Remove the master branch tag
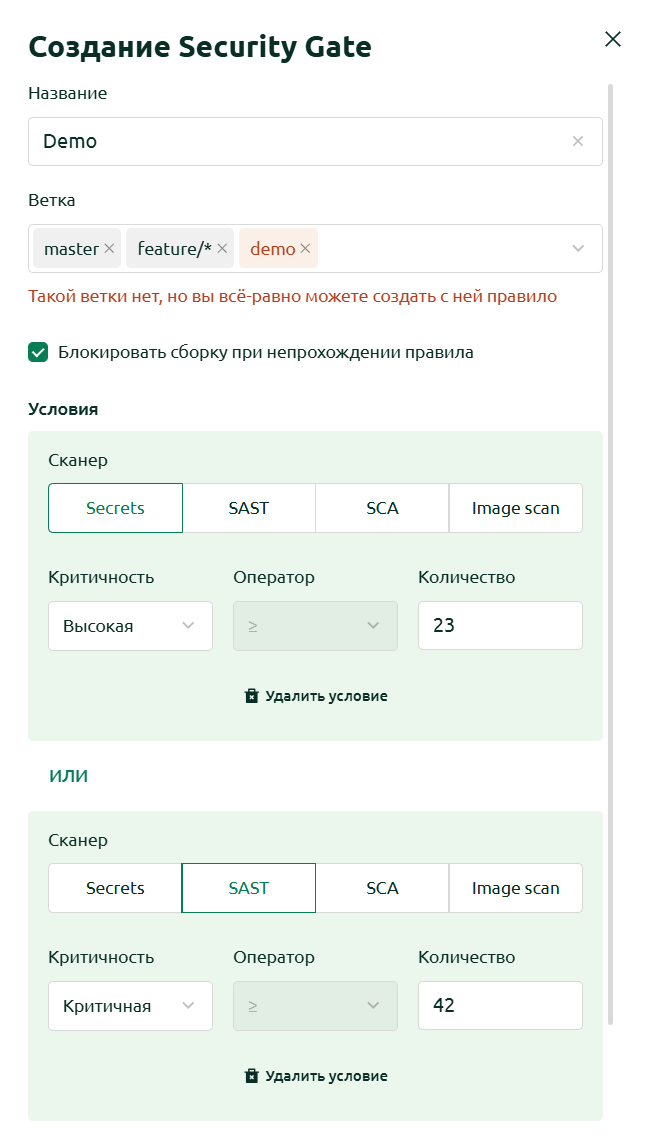646x1145 pixels. (x=109, y=248)
